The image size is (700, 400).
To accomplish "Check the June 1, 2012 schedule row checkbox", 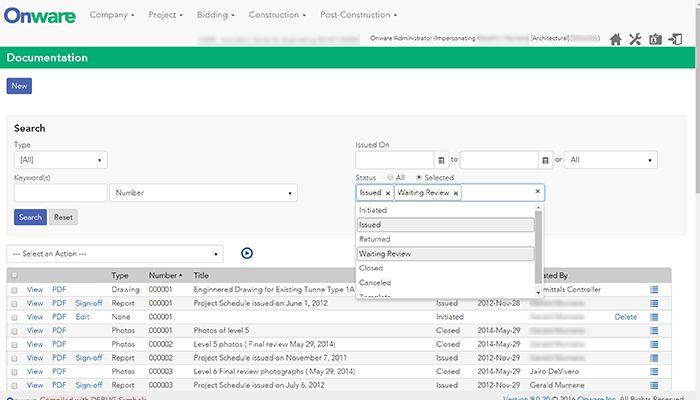I will click(x=14, y=304).
